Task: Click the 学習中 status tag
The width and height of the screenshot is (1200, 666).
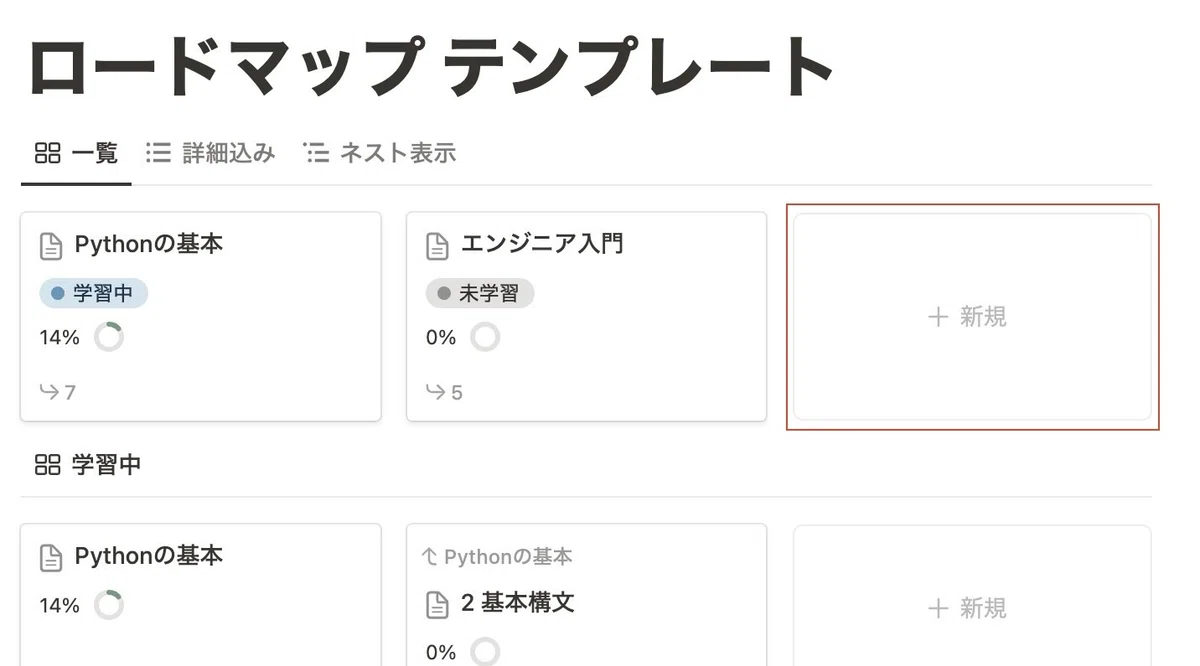Action: coord(94,294)
